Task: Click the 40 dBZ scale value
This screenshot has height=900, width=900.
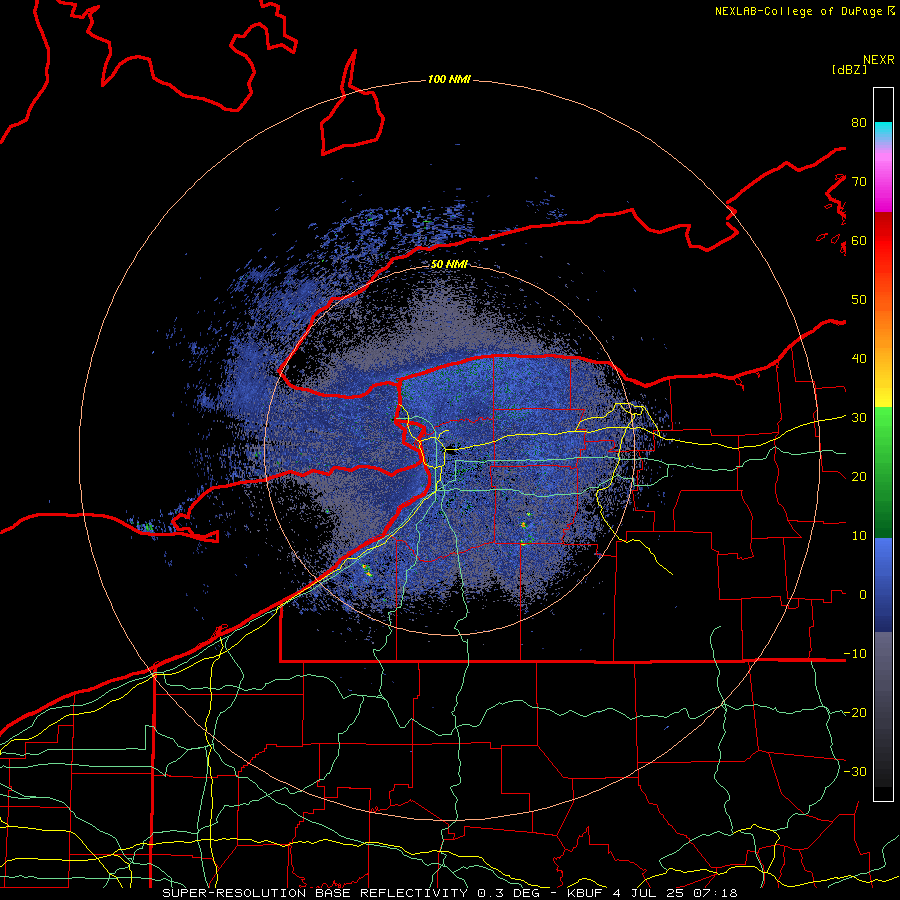Action: [x=859, y=359]
